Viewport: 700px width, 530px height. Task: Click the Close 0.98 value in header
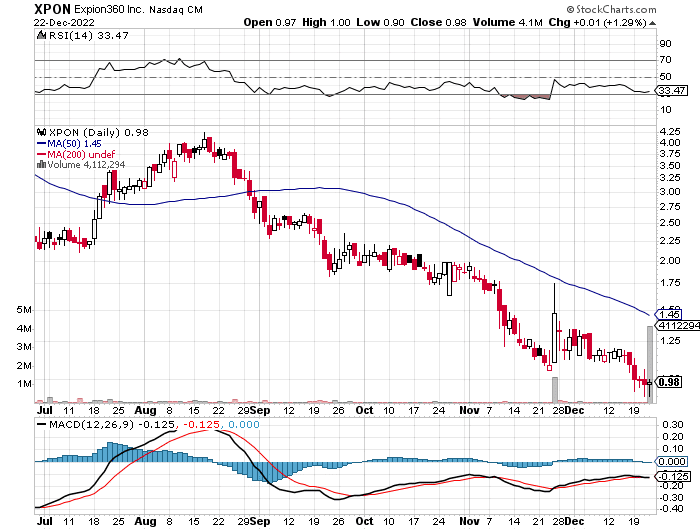tap(438, 22)
